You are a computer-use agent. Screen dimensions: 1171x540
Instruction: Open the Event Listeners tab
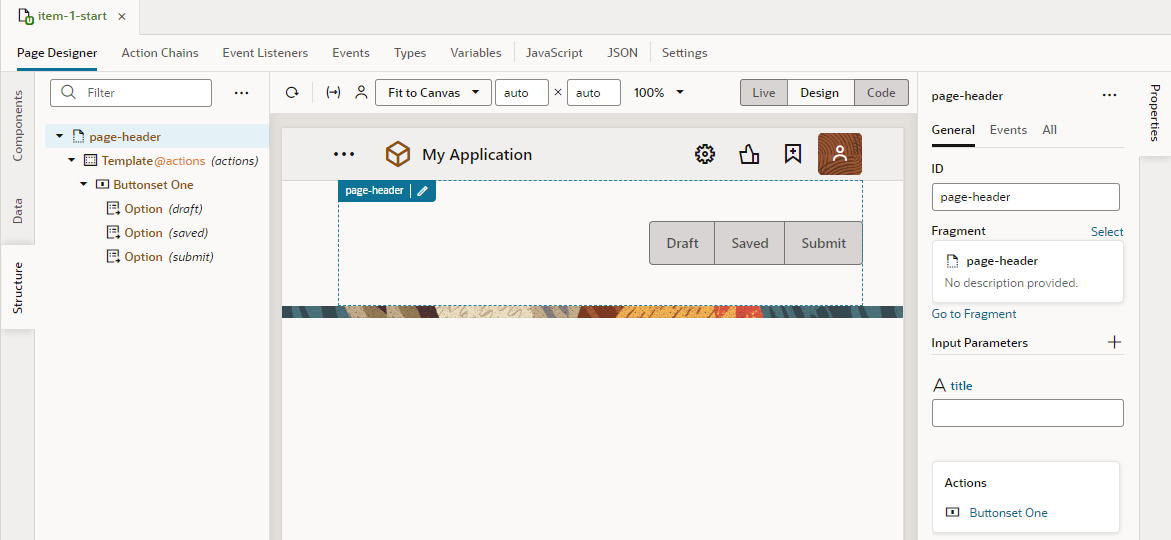pos(265,53)
